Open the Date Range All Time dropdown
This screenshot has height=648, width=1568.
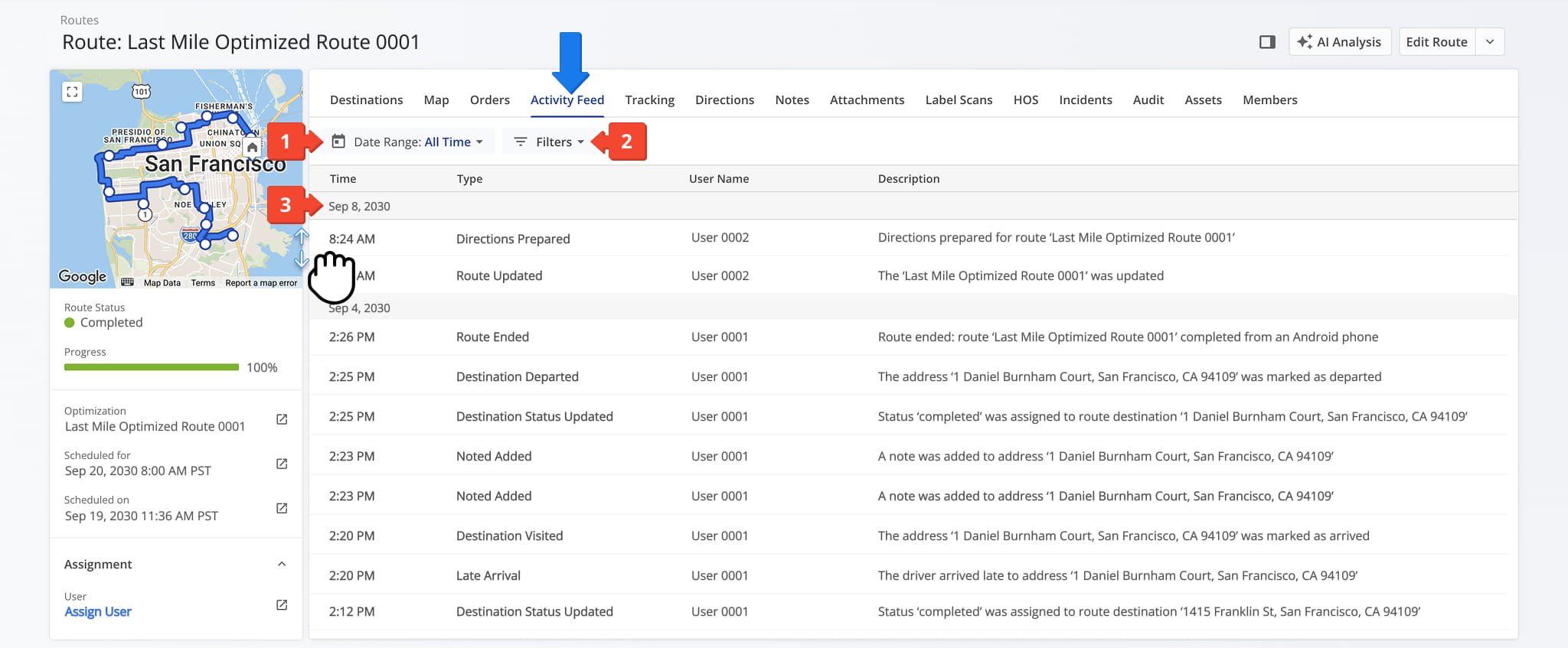[408, 142]
